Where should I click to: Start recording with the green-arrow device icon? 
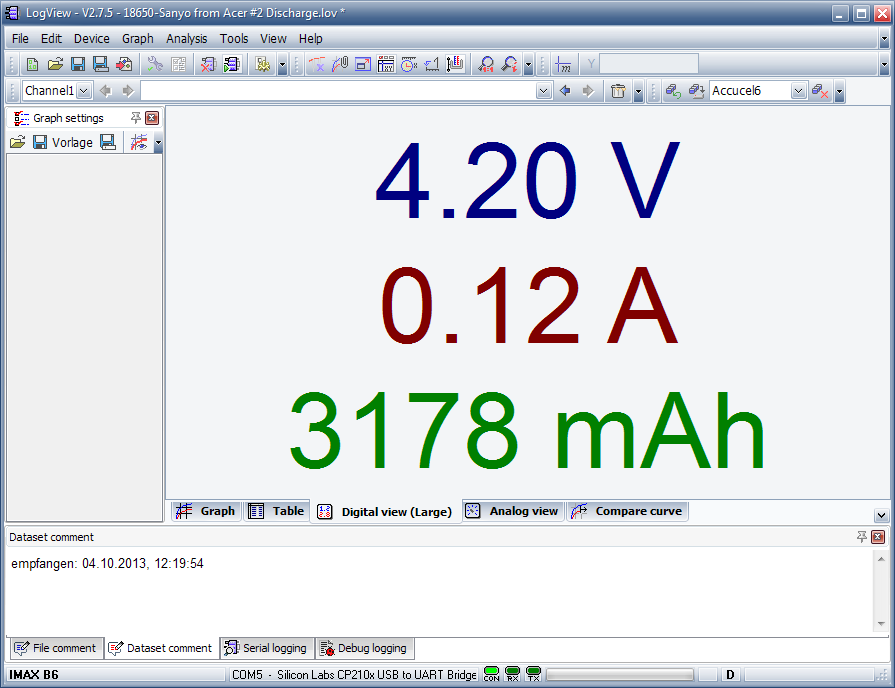tap(232, 65)
